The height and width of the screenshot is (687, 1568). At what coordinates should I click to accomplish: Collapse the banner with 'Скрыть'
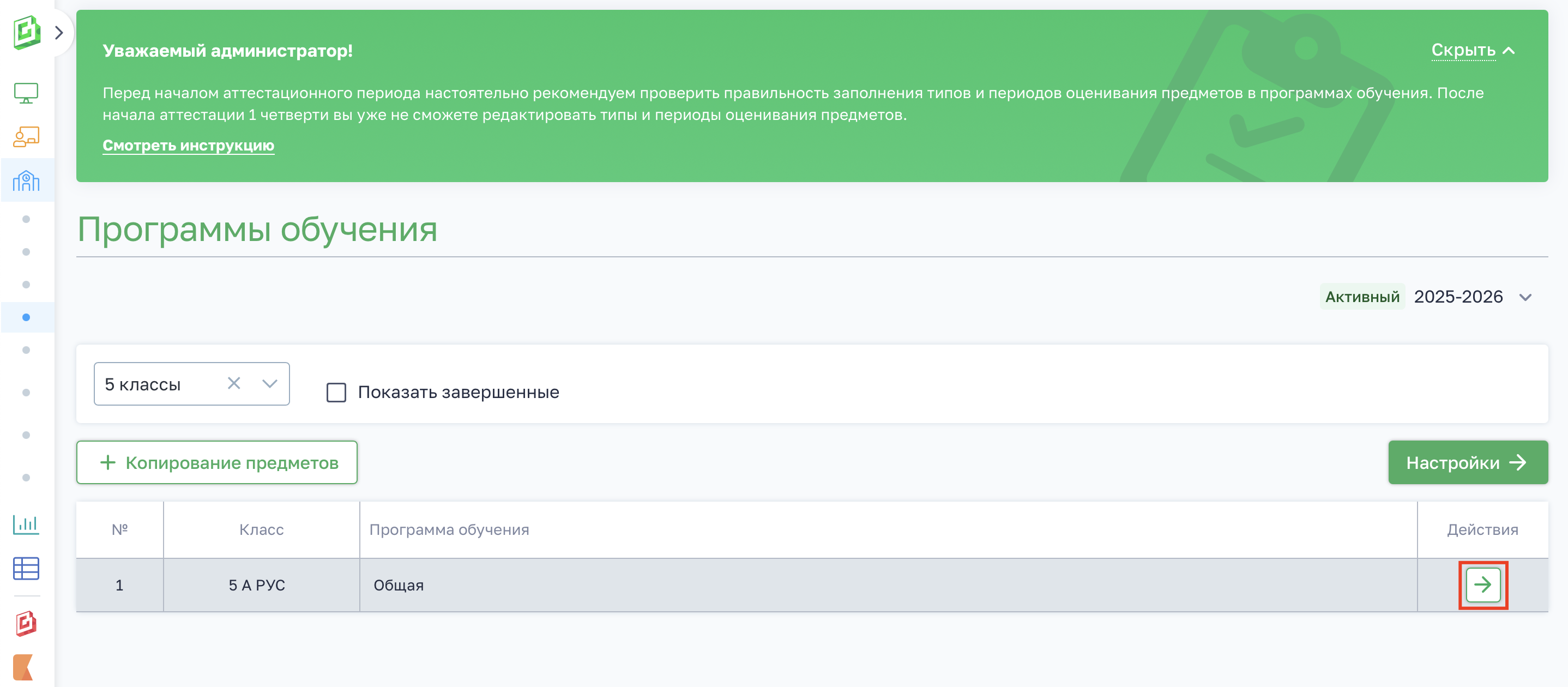coord(1472,51)
